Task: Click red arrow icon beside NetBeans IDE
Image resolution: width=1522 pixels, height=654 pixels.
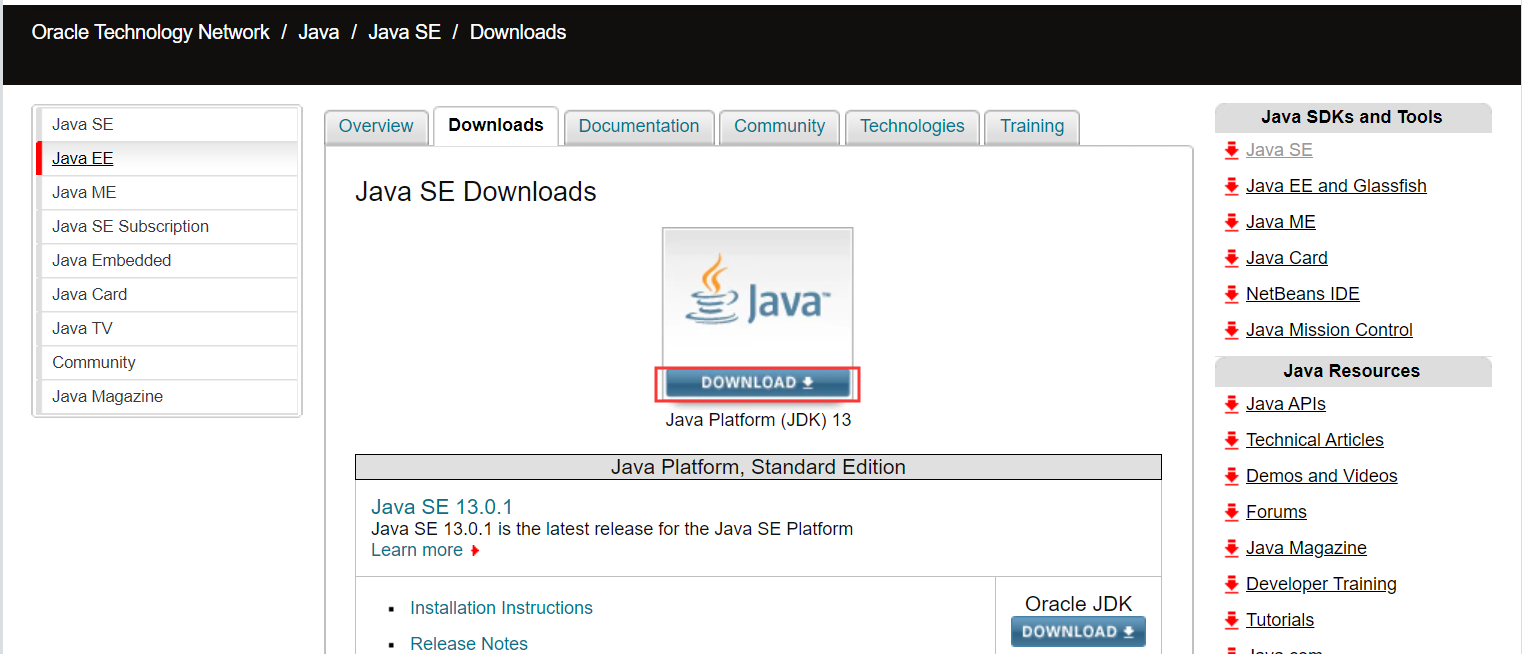Action: [1232, 295]
